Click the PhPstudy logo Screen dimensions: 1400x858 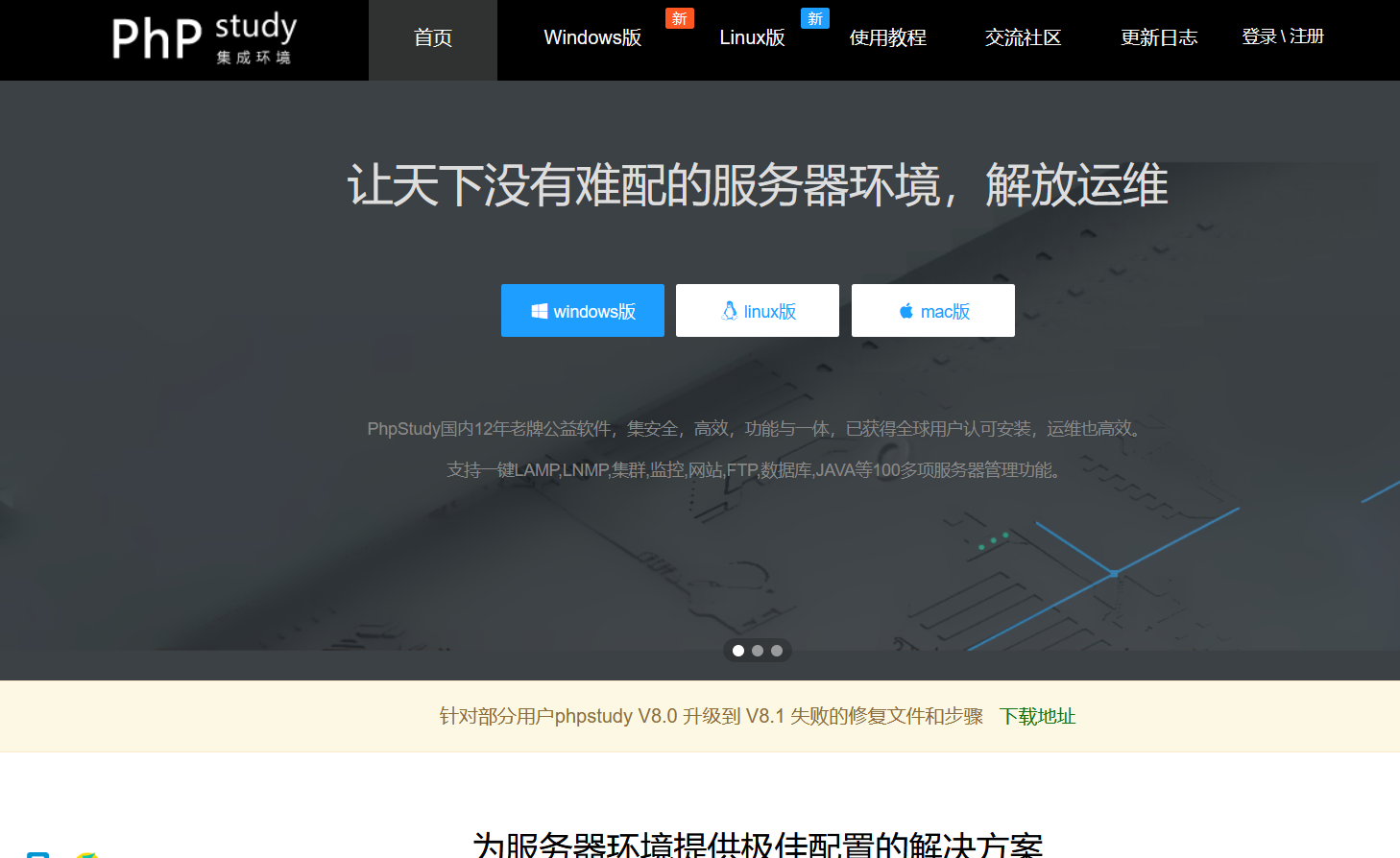pos(205,38)
